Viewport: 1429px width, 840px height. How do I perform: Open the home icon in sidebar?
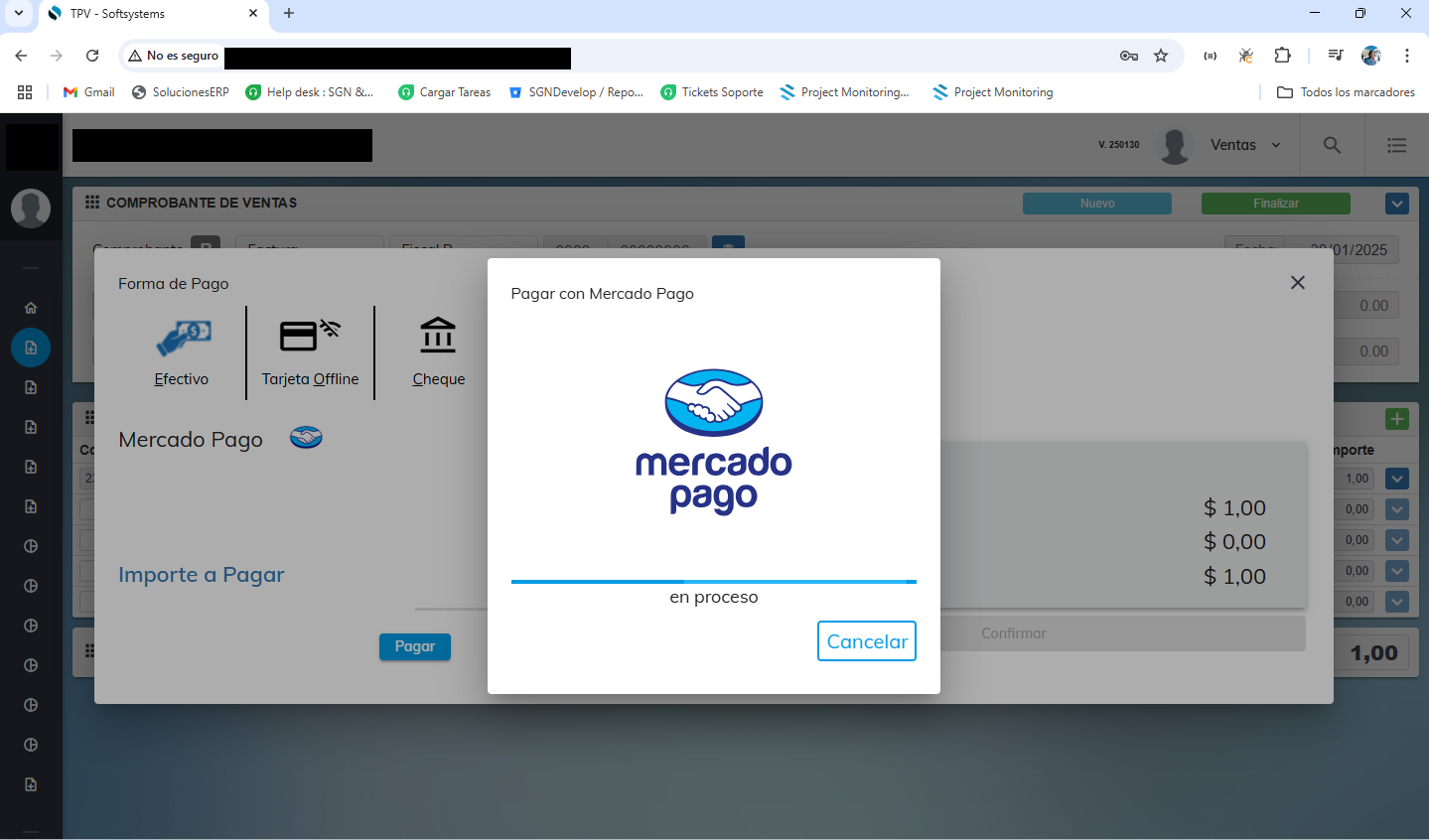coord(31,308)
